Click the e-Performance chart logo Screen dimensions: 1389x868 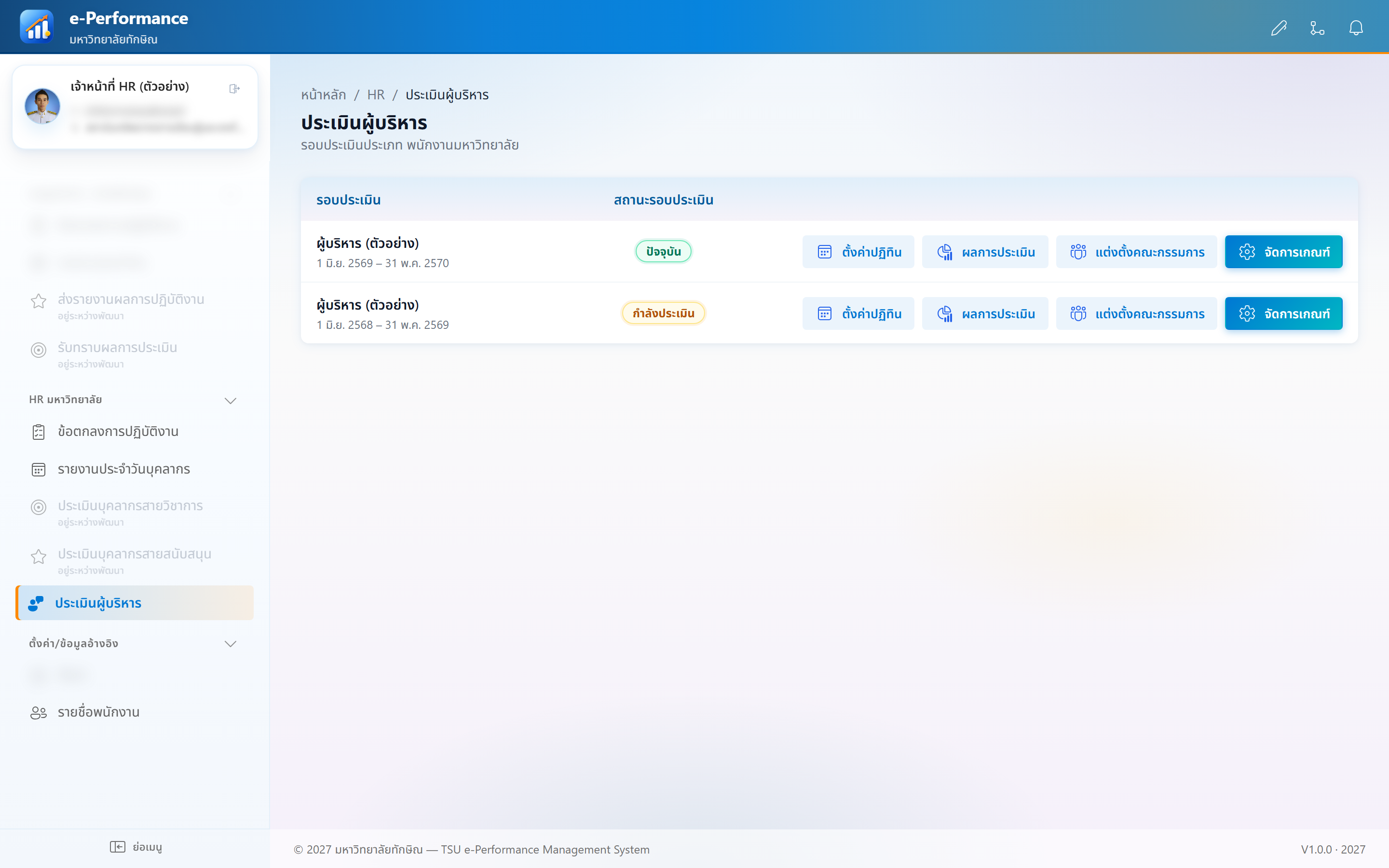point(37,27)
